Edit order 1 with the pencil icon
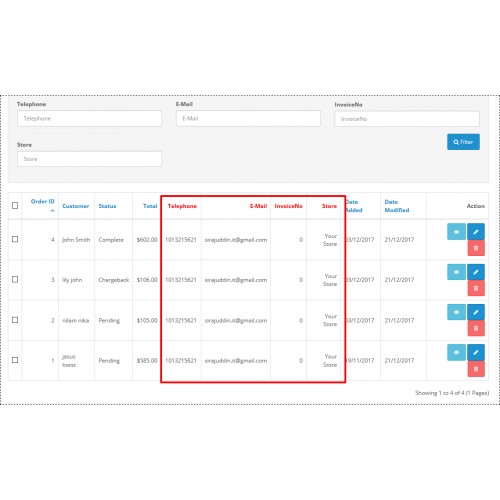This screenshot has height=500, width=500. pos(476,352)
